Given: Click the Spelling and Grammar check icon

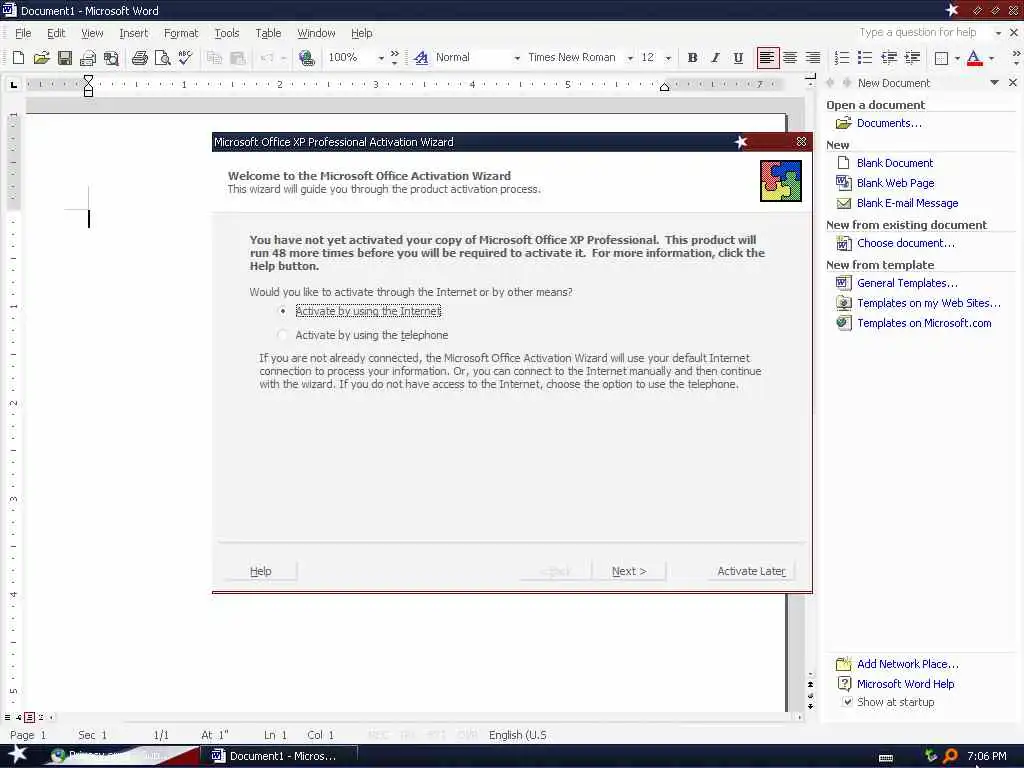Looking at the screenshot, I should point(185,57).
